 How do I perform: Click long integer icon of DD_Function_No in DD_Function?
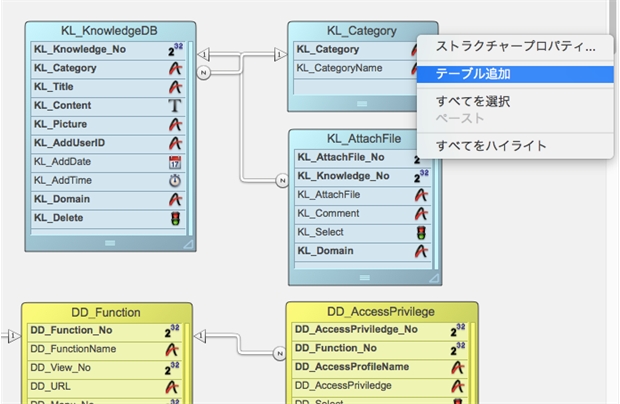(172, 331)
